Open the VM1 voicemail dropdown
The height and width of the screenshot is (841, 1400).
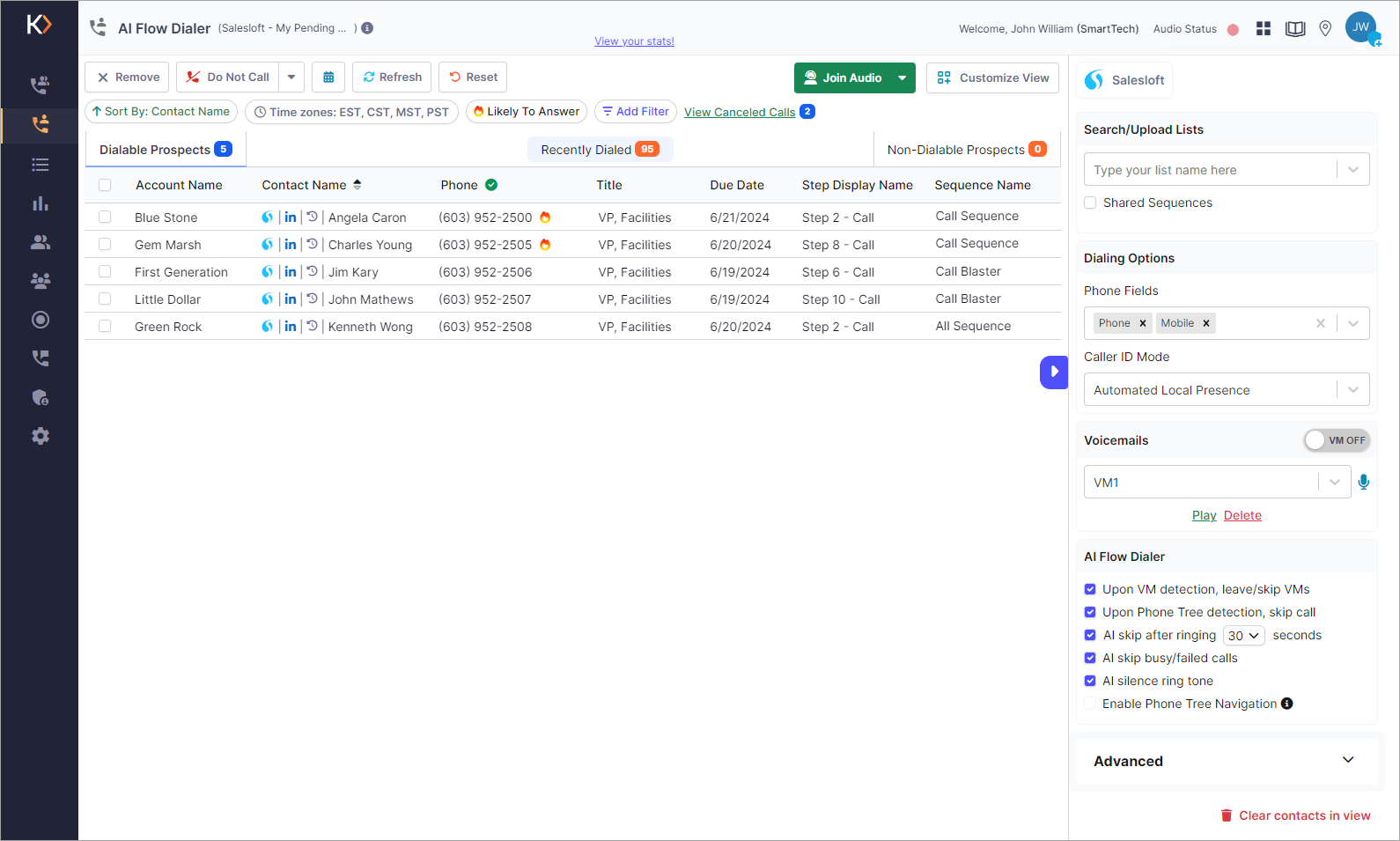pos(1217,482)
